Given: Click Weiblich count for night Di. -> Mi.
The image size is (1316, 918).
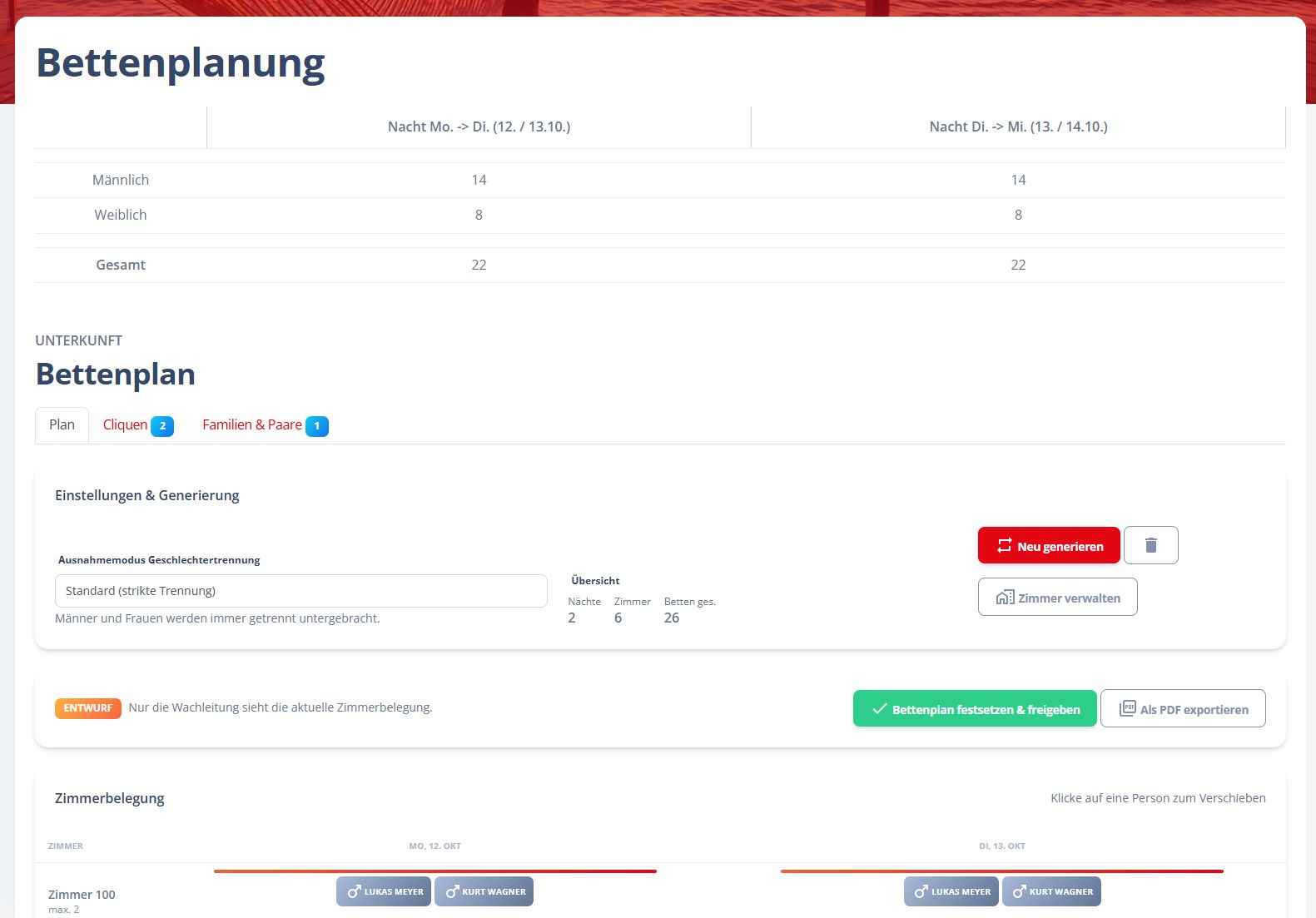Looking at the screenshot, I should point(1018,215).
